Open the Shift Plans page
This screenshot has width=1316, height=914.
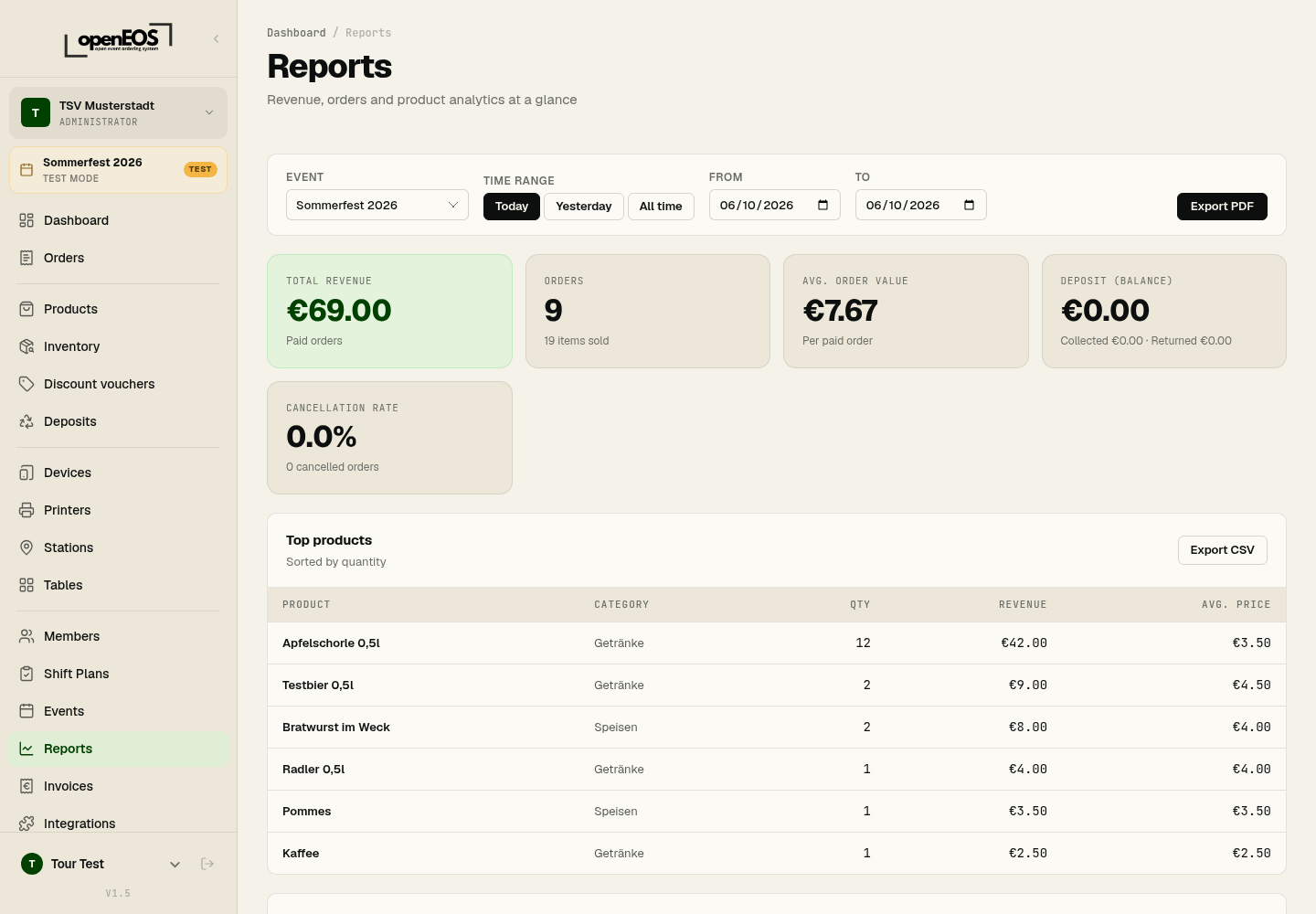(x=119, y=674)
